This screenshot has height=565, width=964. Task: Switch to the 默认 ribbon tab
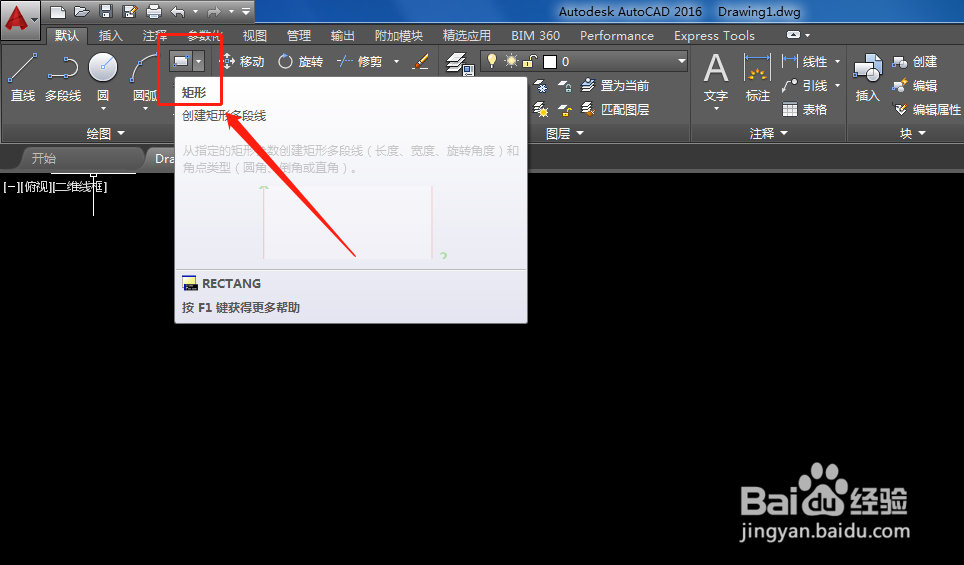tap(66, 36)
